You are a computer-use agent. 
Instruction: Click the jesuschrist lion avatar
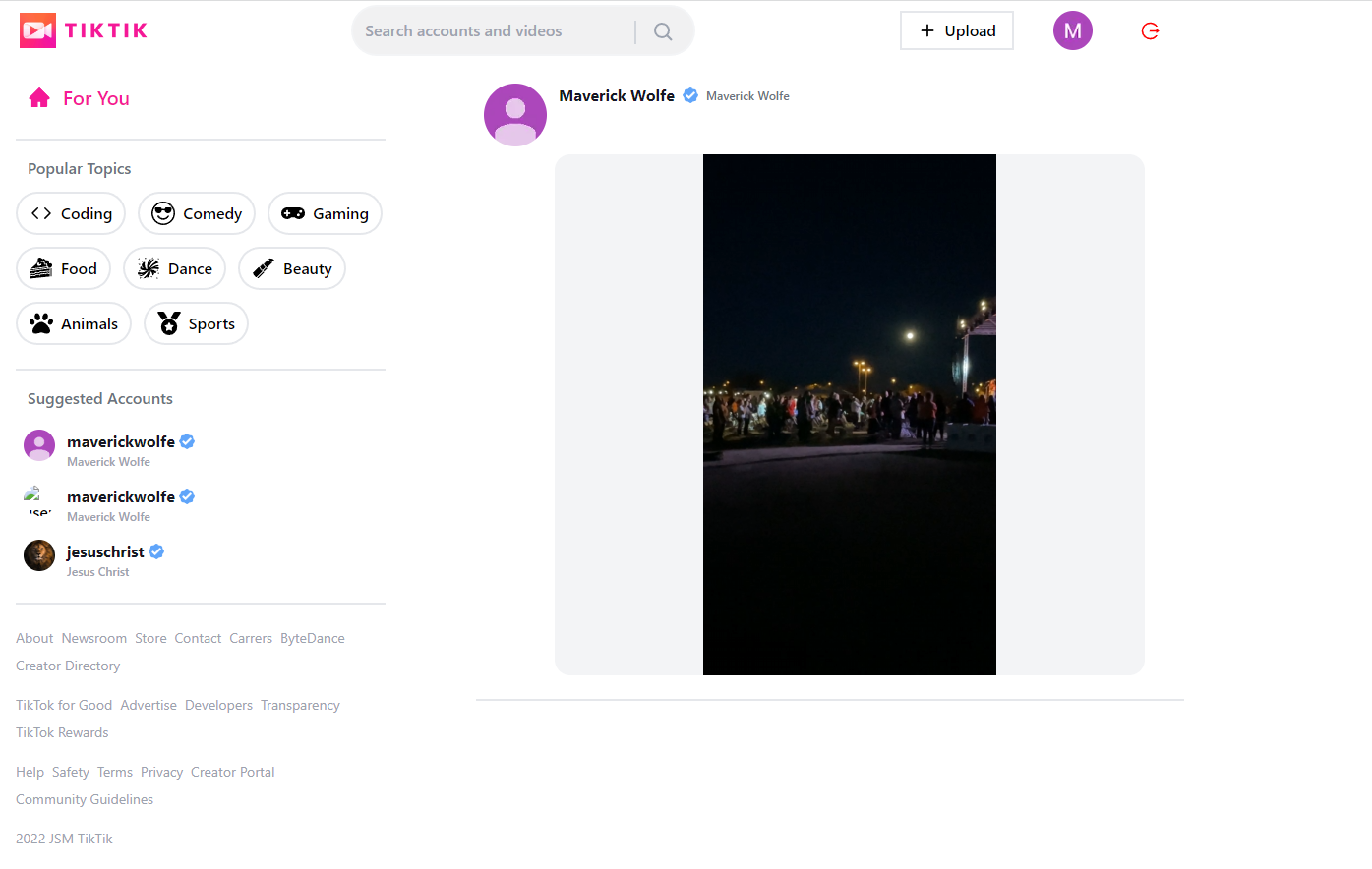click(39, 555)
